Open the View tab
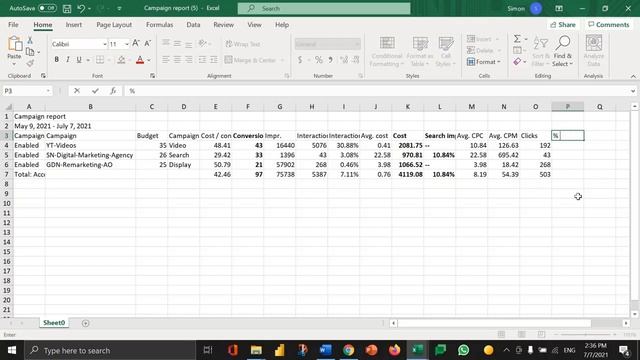This screenshot has width=640, height=360. coord(254,25)
